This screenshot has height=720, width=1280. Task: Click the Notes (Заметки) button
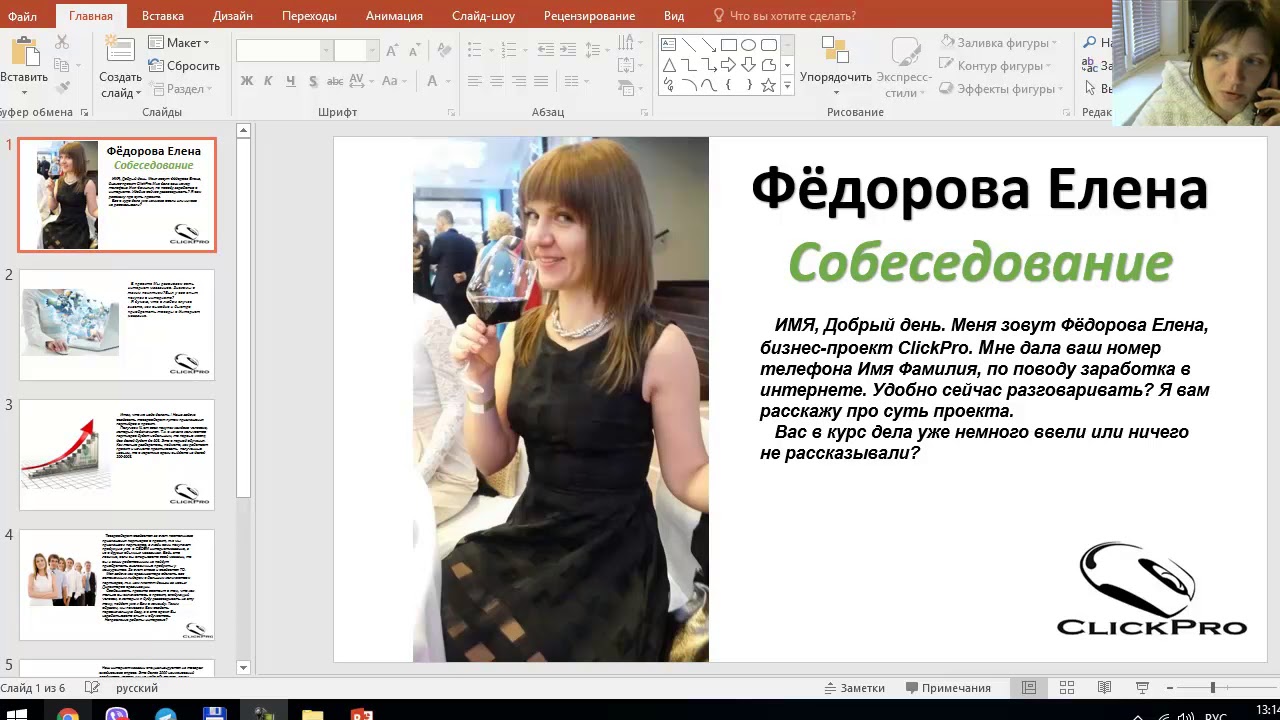click(x=854, y=688)
